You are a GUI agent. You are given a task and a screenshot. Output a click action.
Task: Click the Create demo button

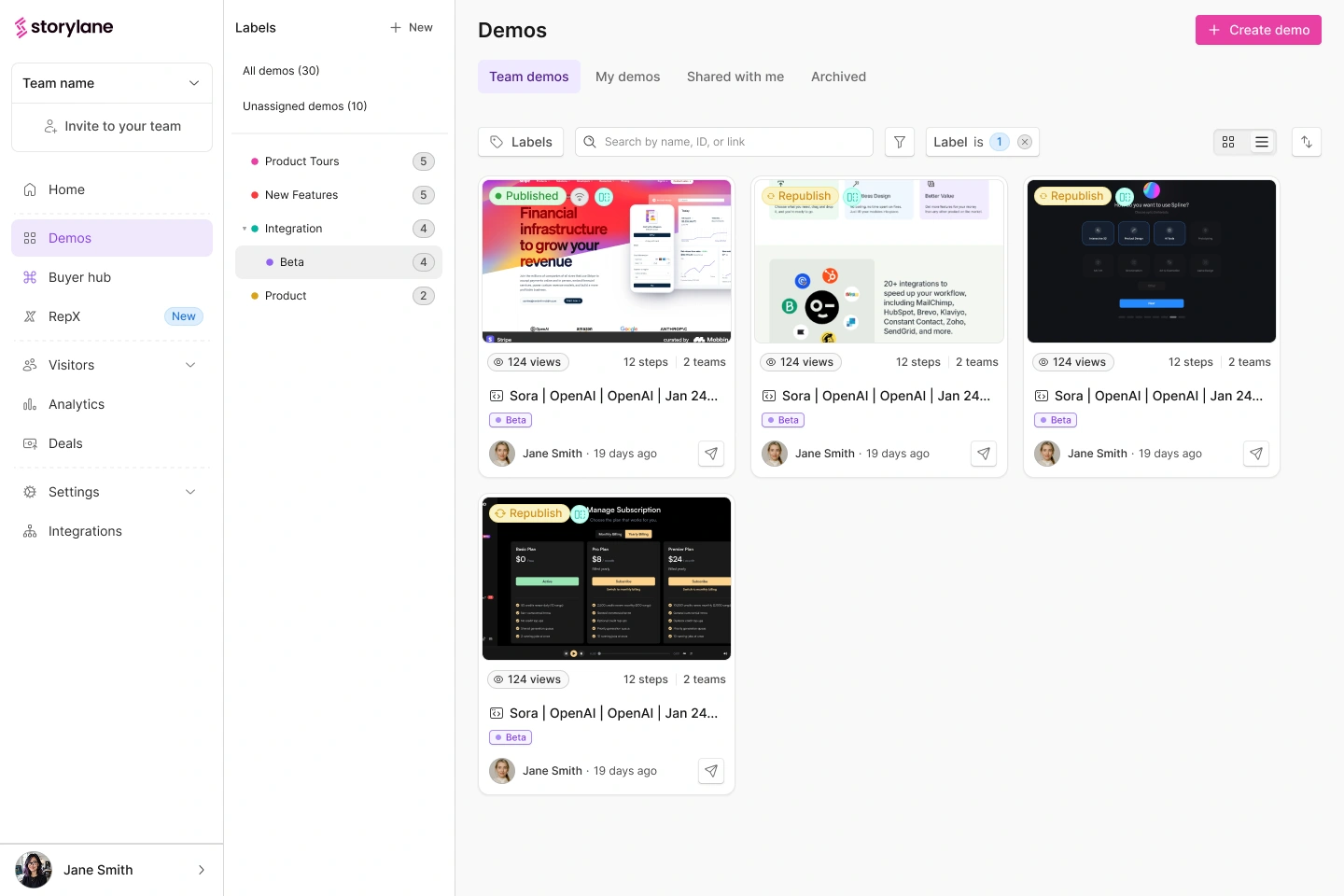[x=1258, y=30]
